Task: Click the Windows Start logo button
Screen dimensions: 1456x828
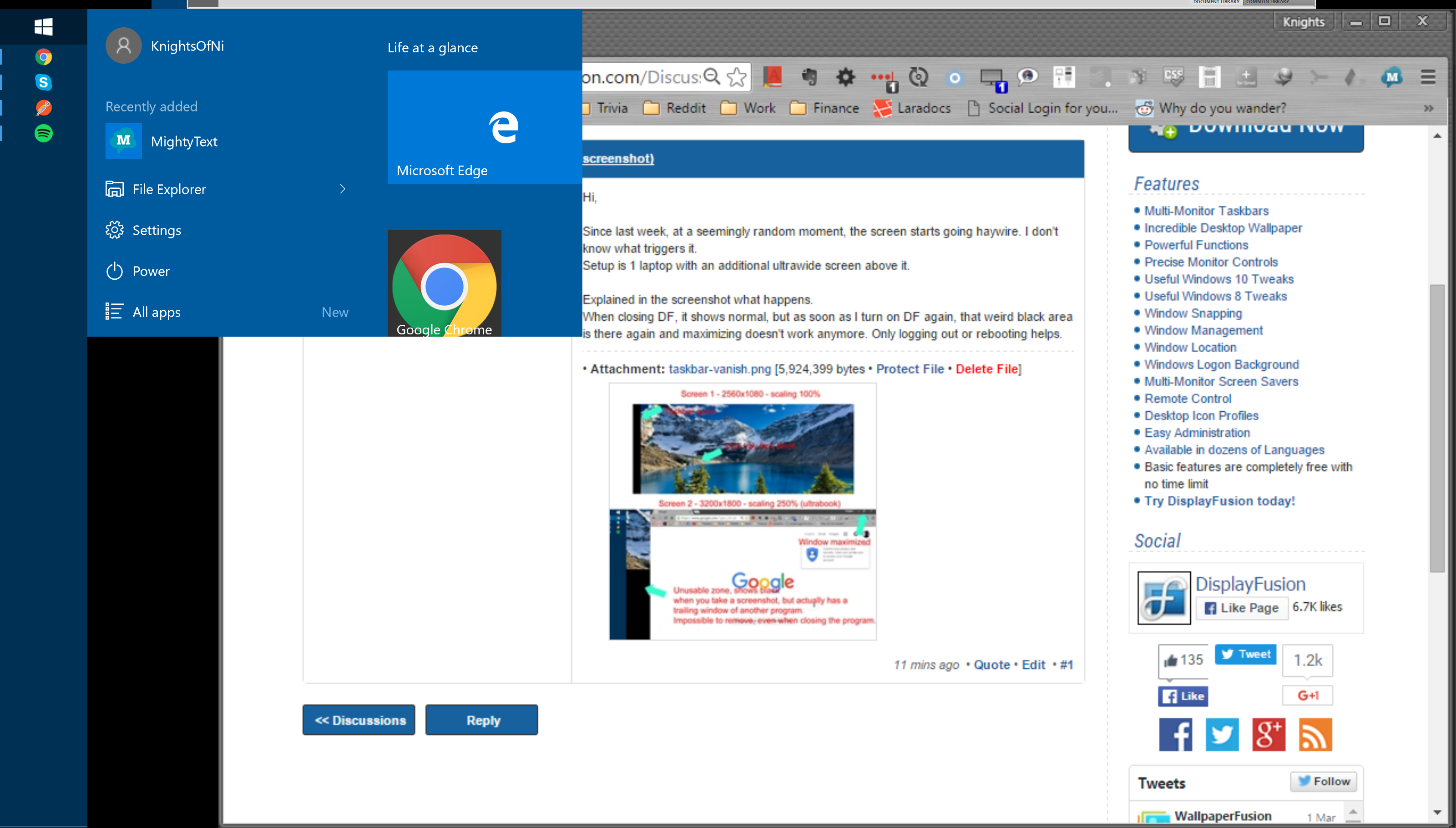Action: coord(44,26)
